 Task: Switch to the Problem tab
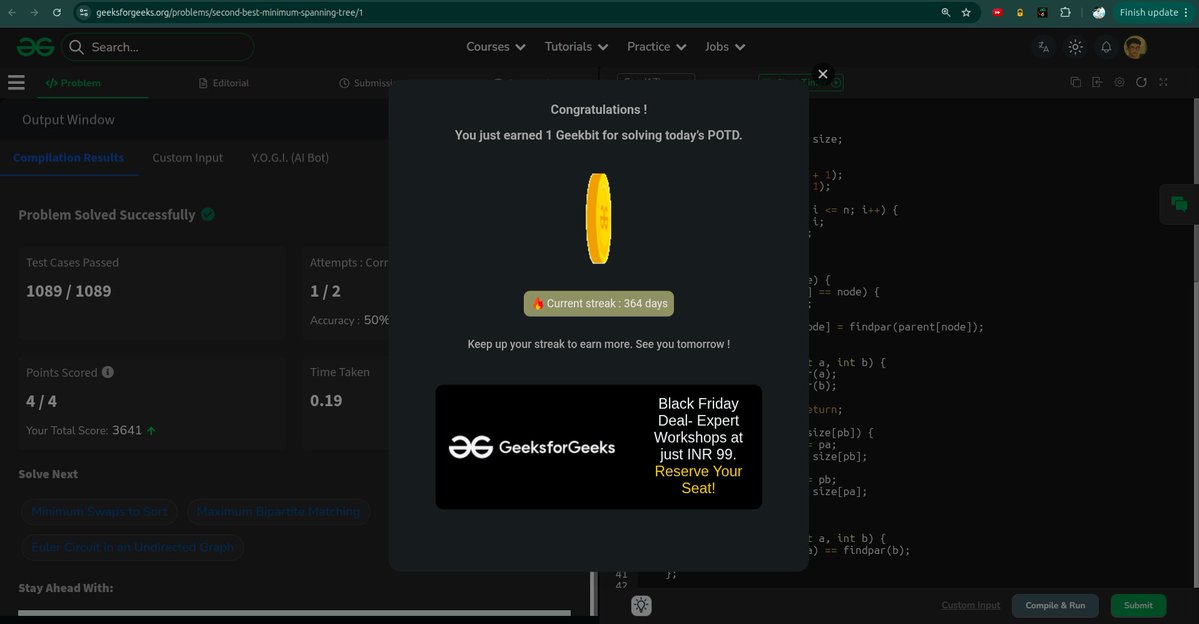click(x=73, y=83)
